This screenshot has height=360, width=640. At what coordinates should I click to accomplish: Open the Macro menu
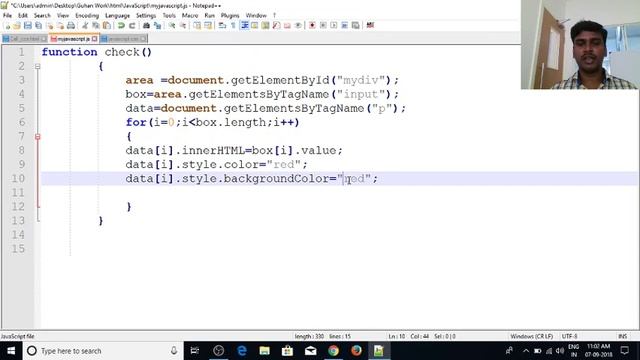[x=190, y=16]
